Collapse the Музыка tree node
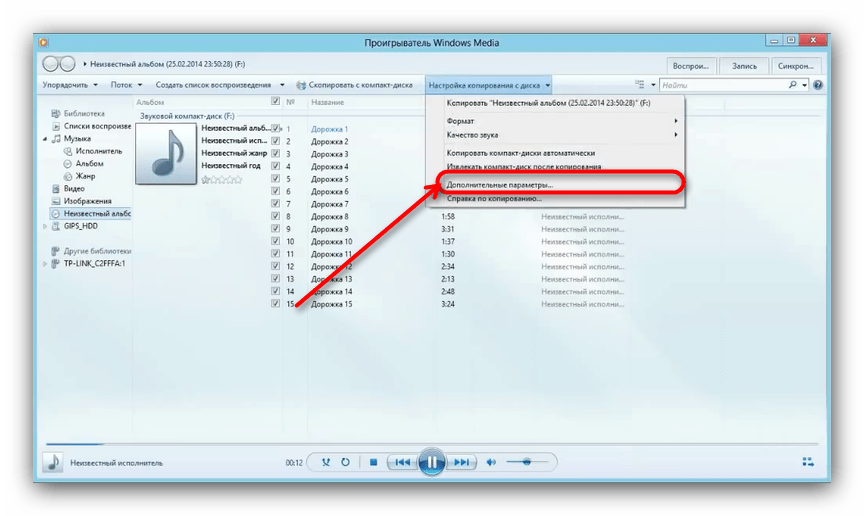 (45, 139)
